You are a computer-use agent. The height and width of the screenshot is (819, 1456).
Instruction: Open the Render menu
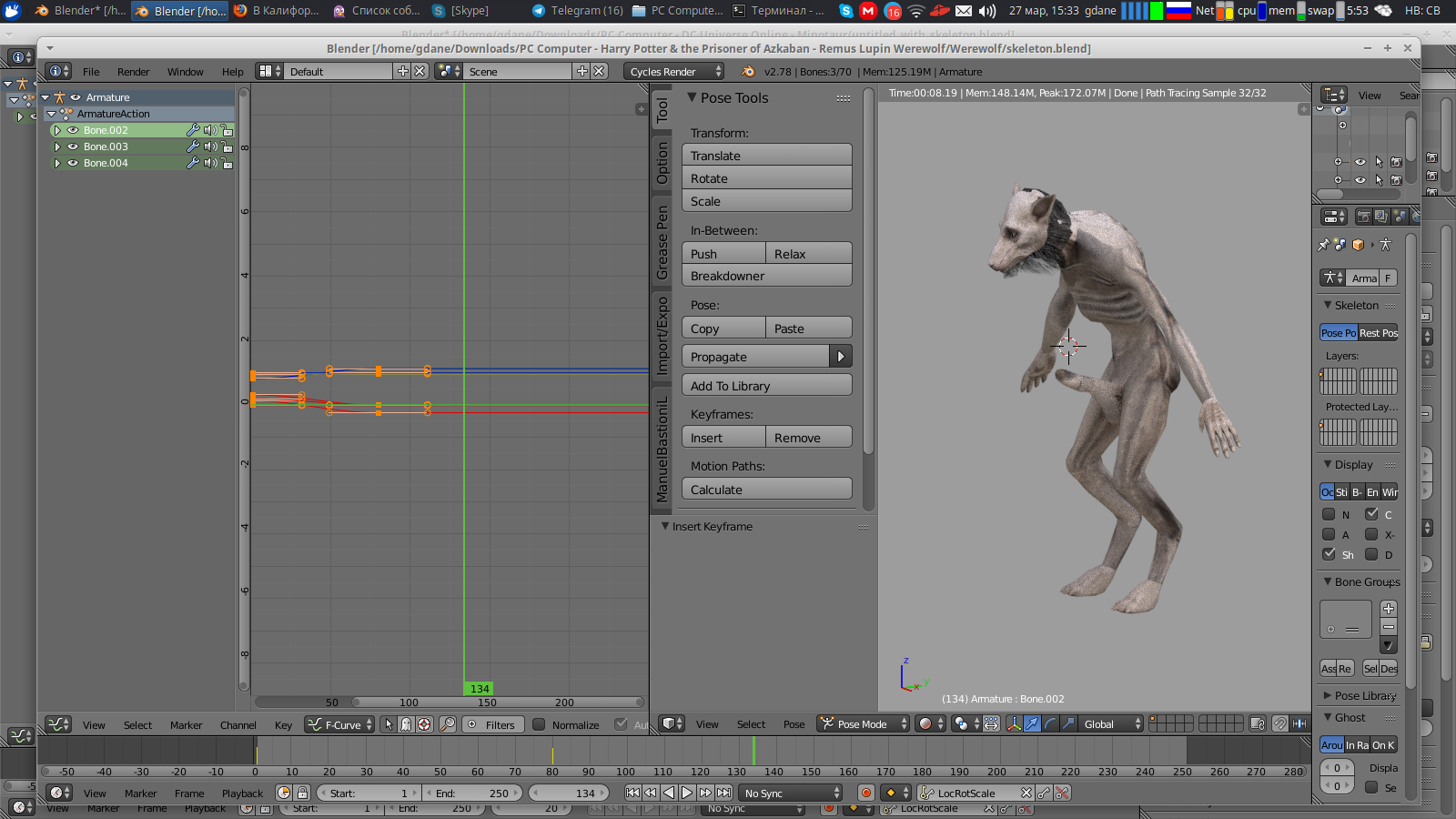133,72
